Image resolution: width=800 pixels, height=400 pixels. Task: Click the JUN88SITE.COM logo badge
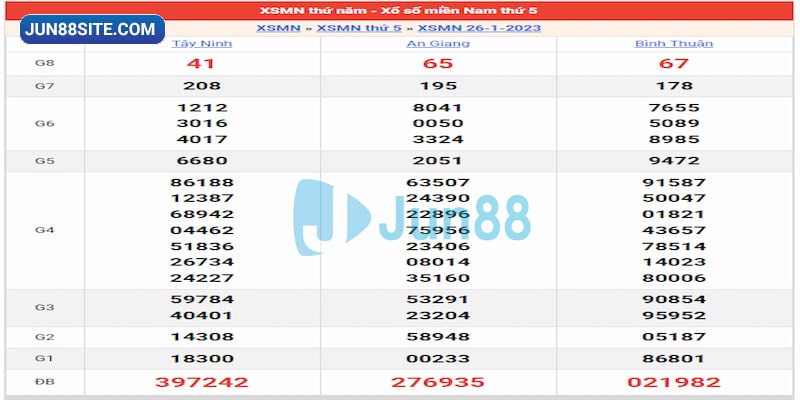pyautogui.click(x=93, y=30)
